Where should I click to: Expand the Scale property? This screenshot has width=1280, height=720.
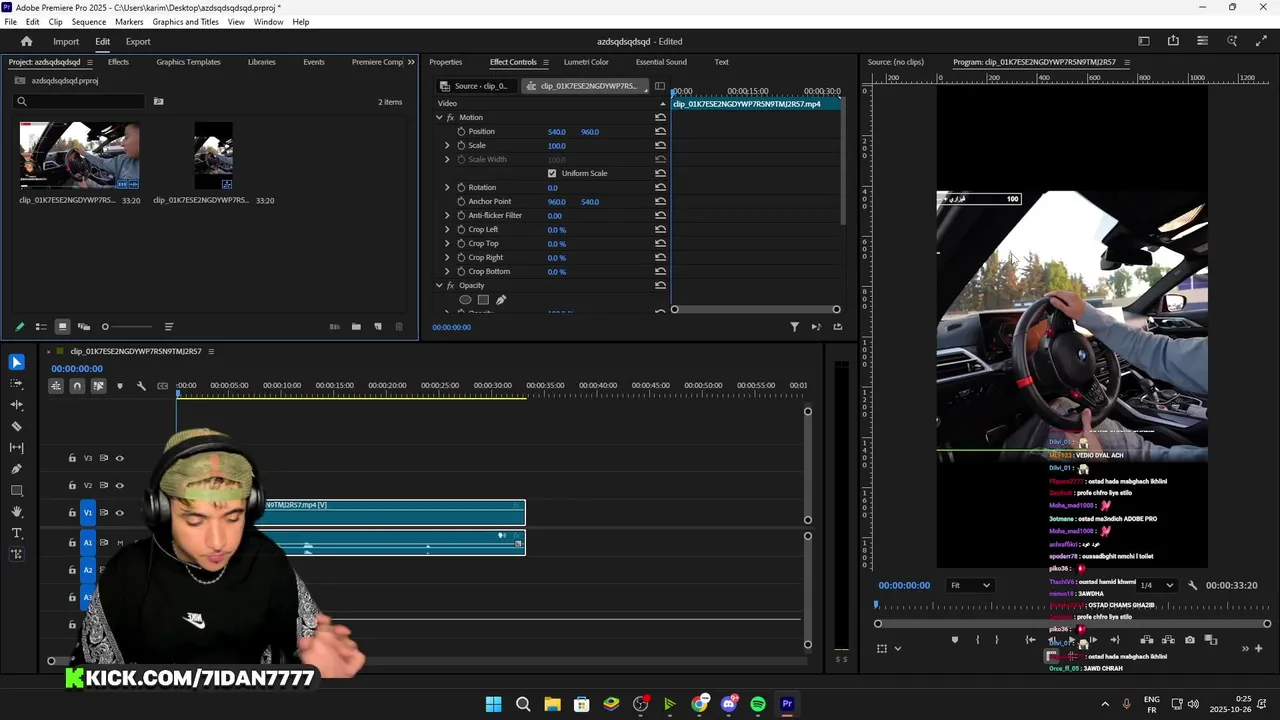pos(447,146)
